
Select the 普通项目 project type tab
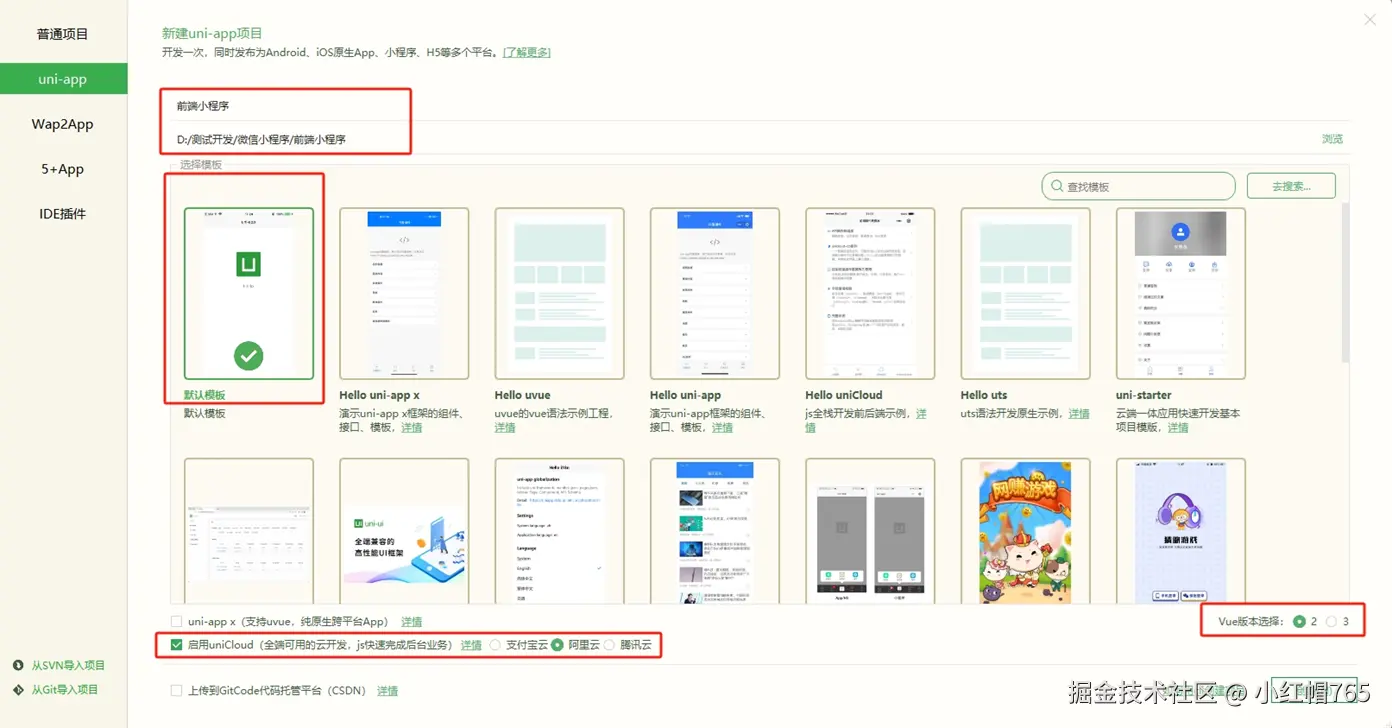[63, 34]
